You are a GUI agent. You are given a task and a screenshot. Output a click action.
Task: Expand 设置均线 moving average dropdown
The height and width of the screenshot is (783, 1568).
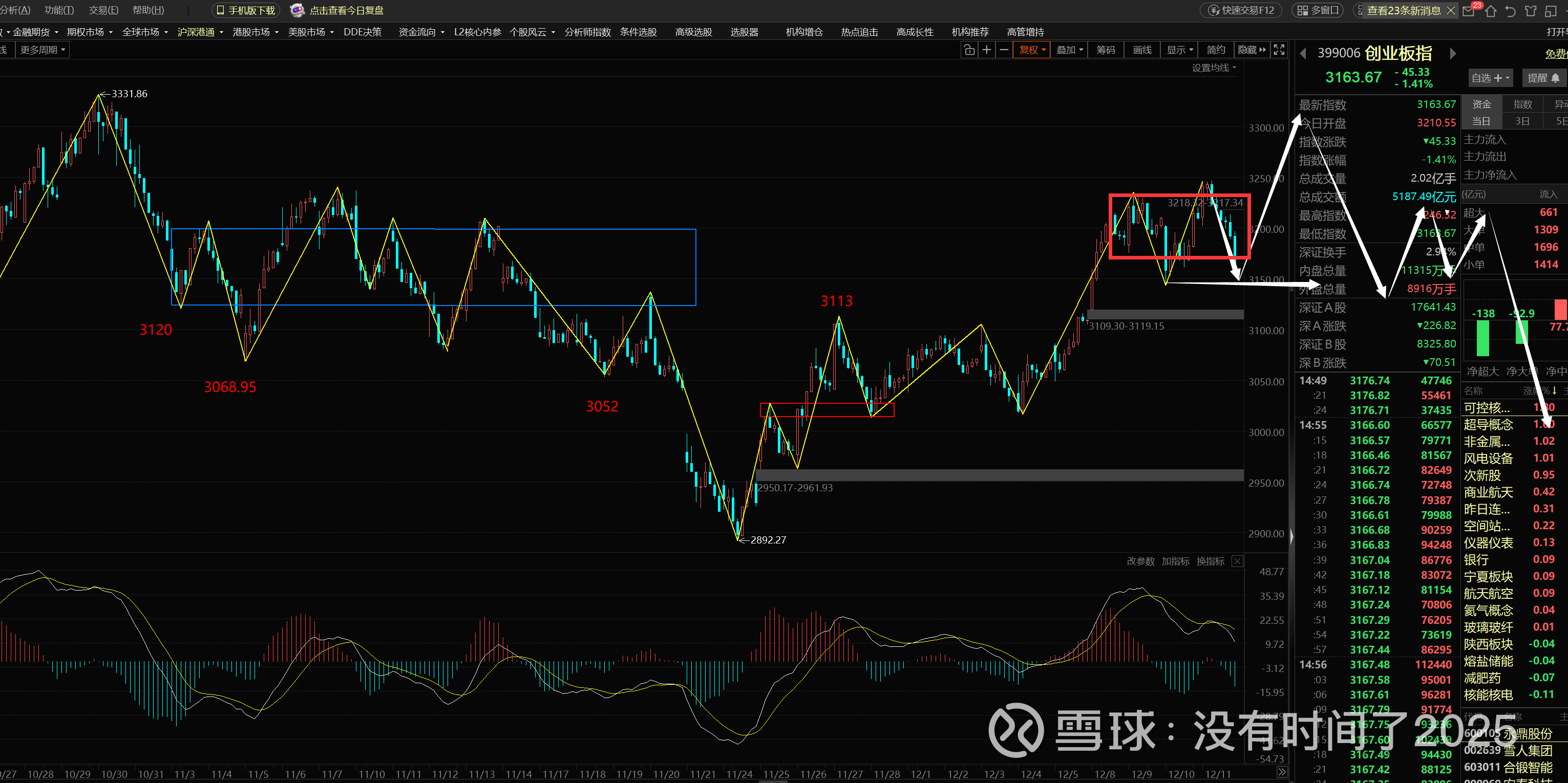point(1214,68)
